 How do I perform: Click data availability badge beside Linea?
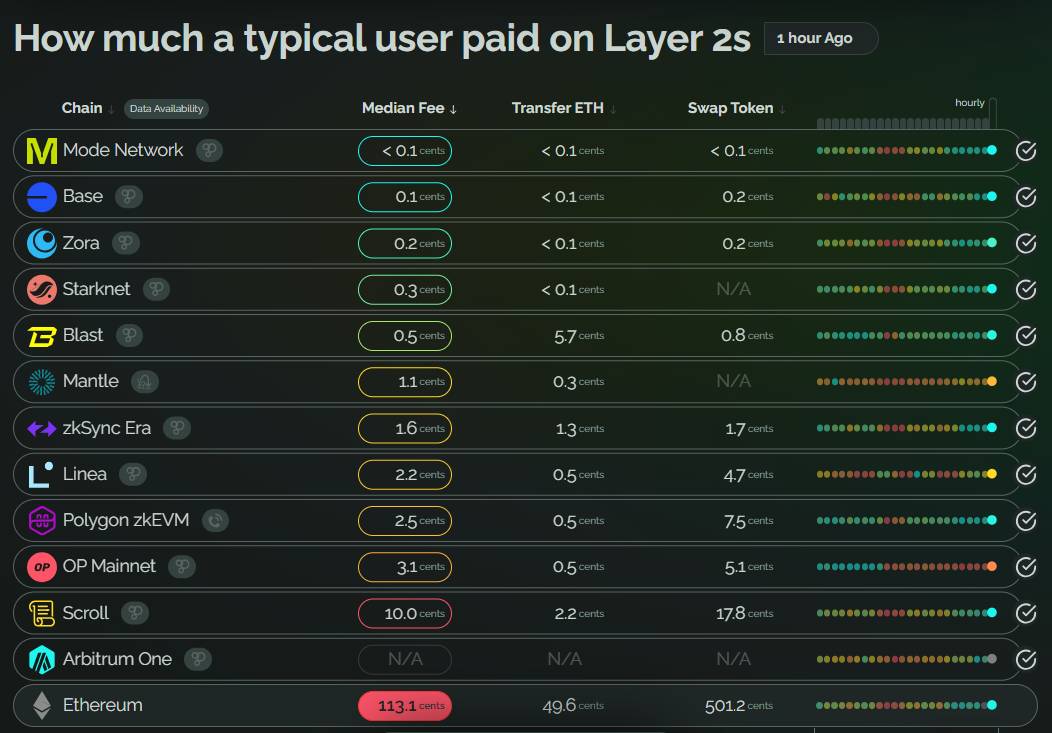point(133,474)
